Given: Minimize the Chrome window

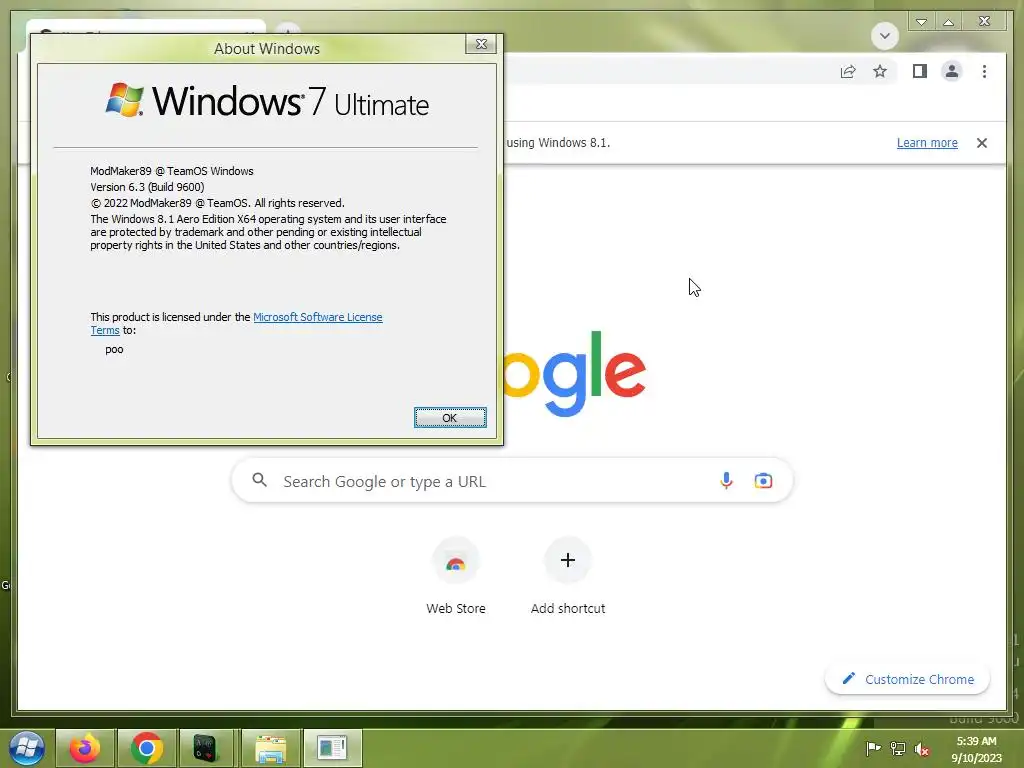Looking at the screenshot, I should click(921, 22).
